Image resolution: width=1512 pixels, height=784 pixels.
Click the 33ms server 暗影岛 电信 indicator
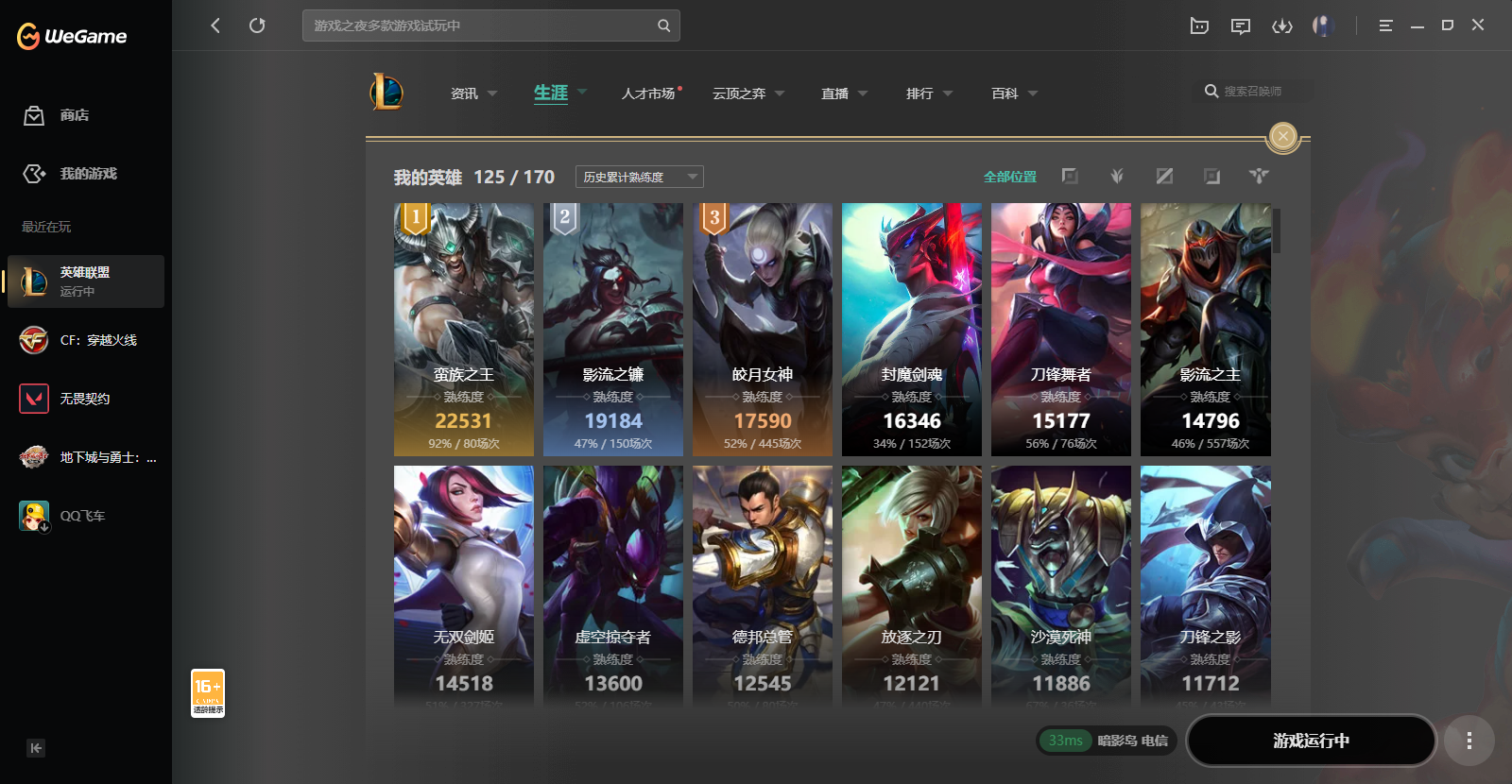click(x=1105, y=741)
